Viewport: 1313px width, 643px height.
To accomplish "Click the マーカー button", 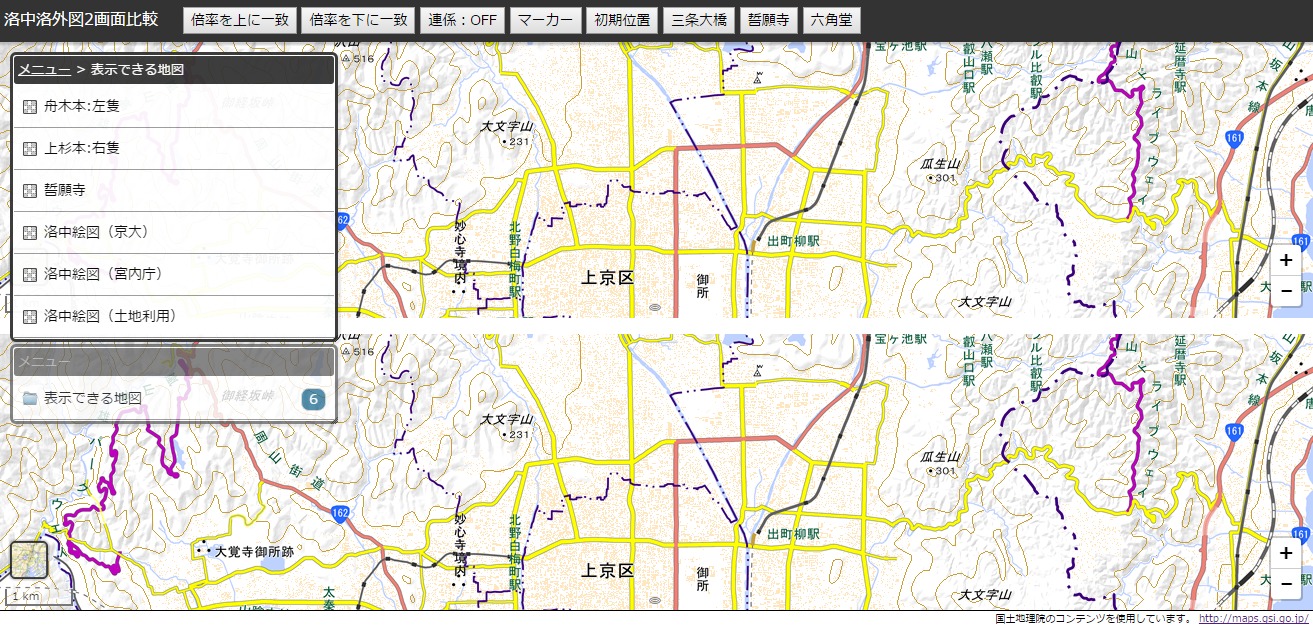I will pyautogui.click(x=545, y=20).
